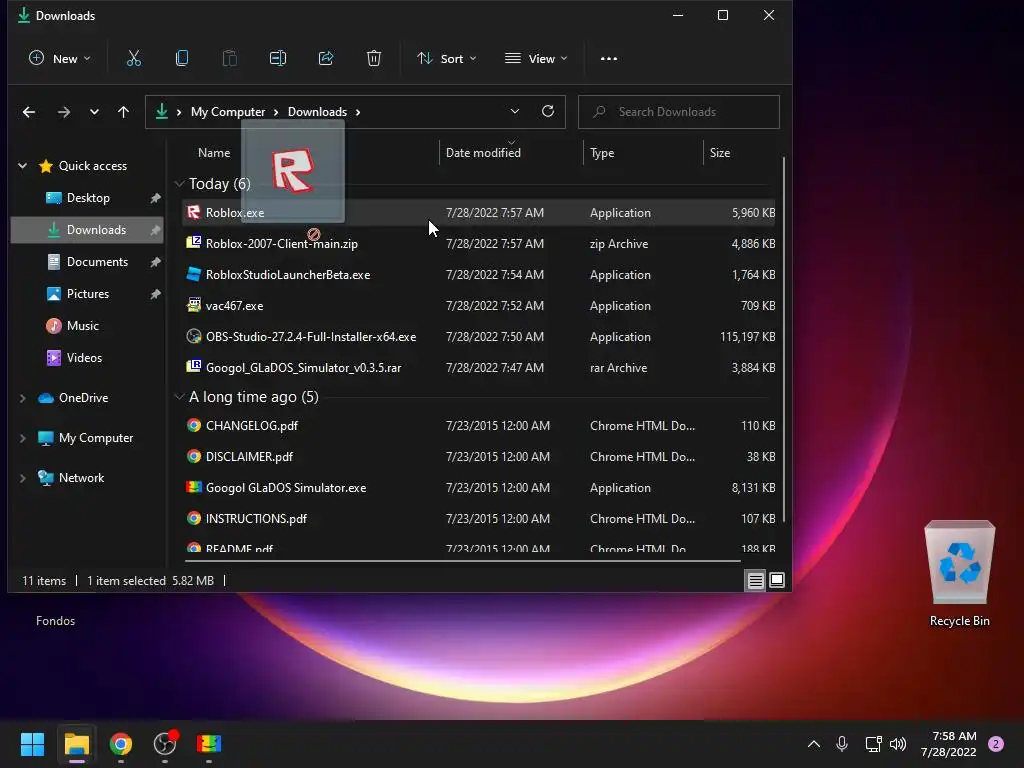Click the microphone tray icon
Viewport: 1024px width, 768px height.
click(842, 744)
